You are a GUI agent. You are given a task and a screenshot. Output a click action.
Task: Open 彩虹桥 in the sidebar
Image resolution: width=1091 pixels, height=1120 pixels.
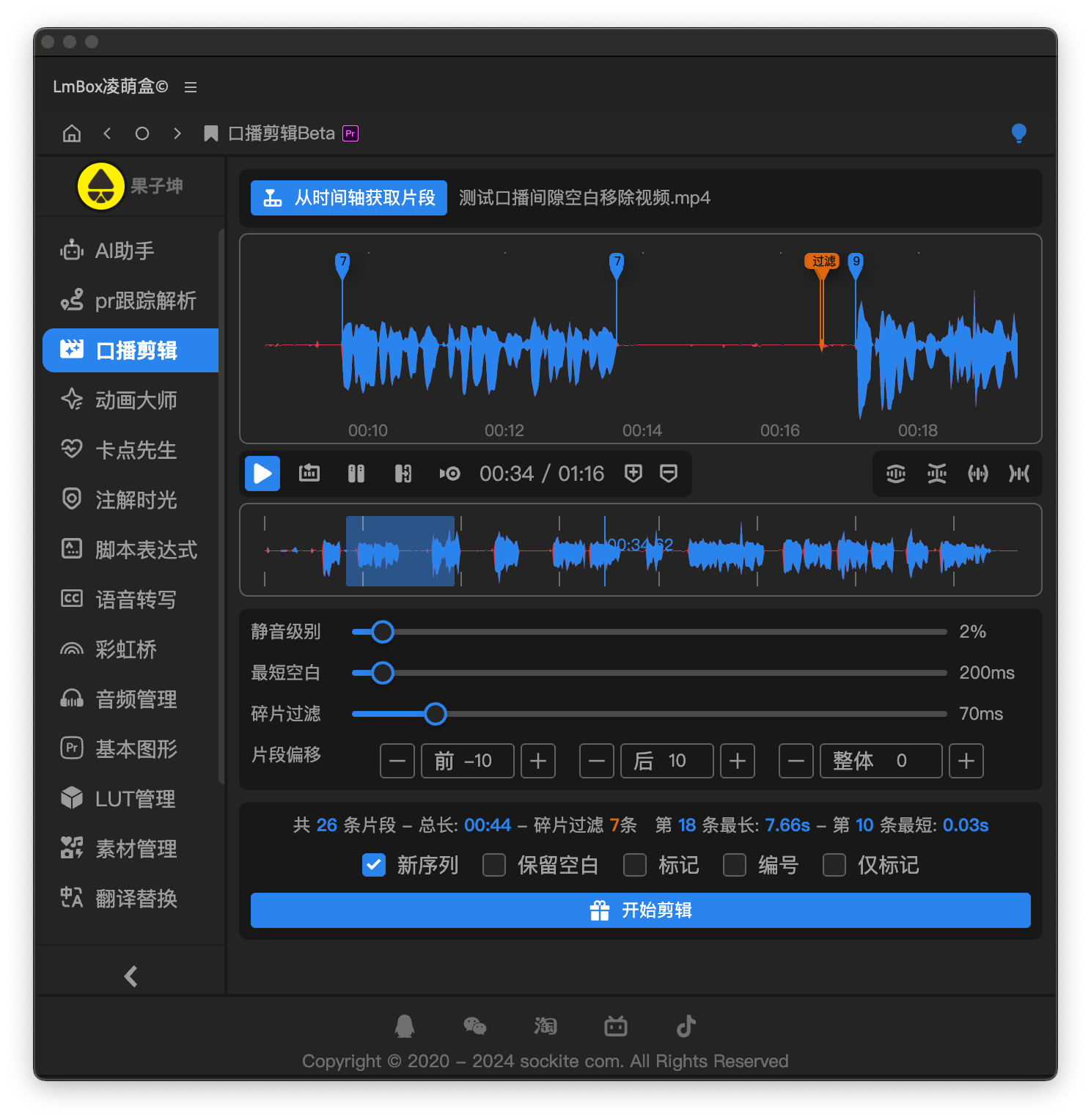pyautogui.click(x=131, y=649)
